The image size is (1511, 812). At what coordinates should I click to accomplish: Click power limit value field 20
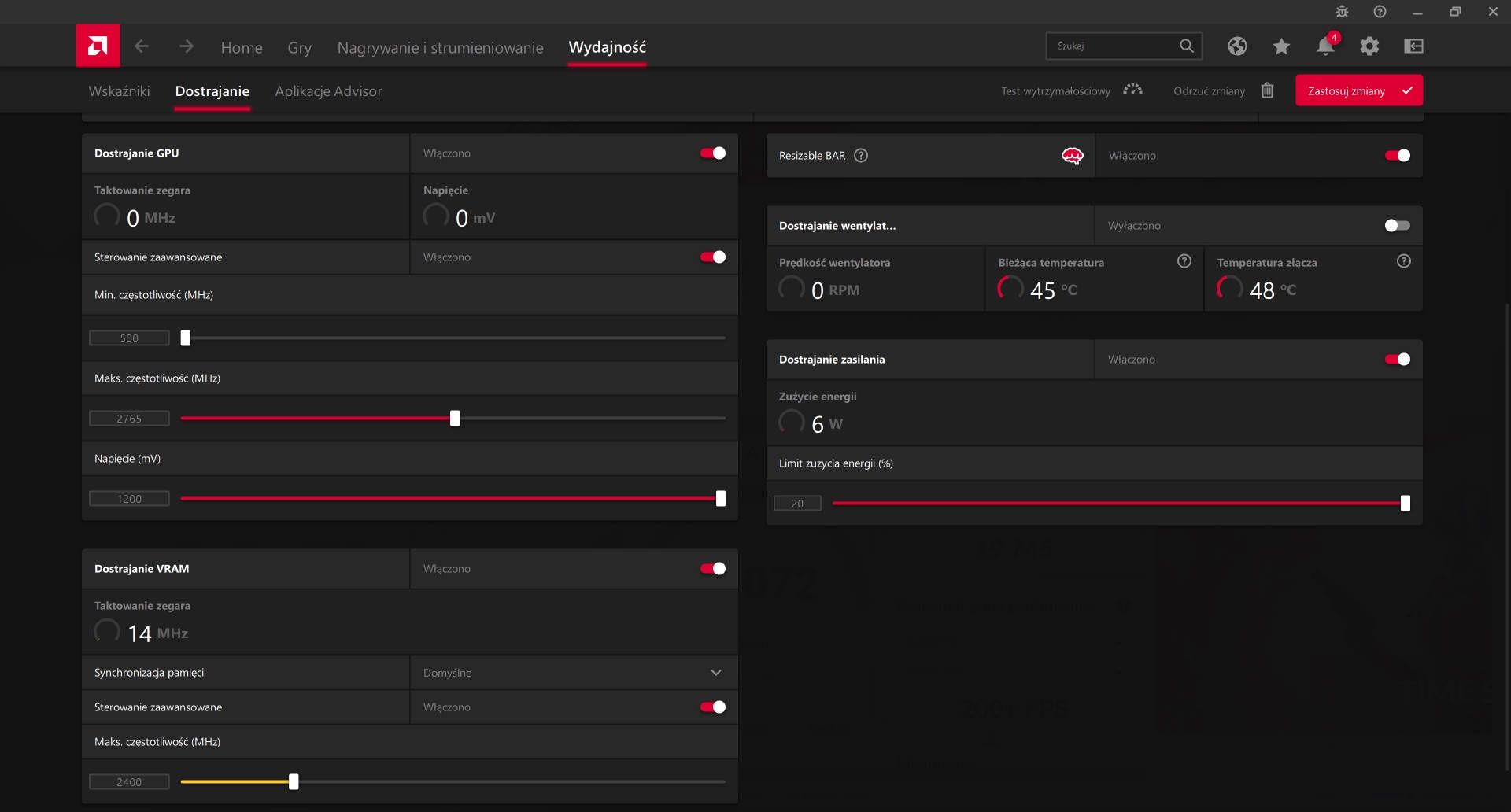[x=797, y=504]
